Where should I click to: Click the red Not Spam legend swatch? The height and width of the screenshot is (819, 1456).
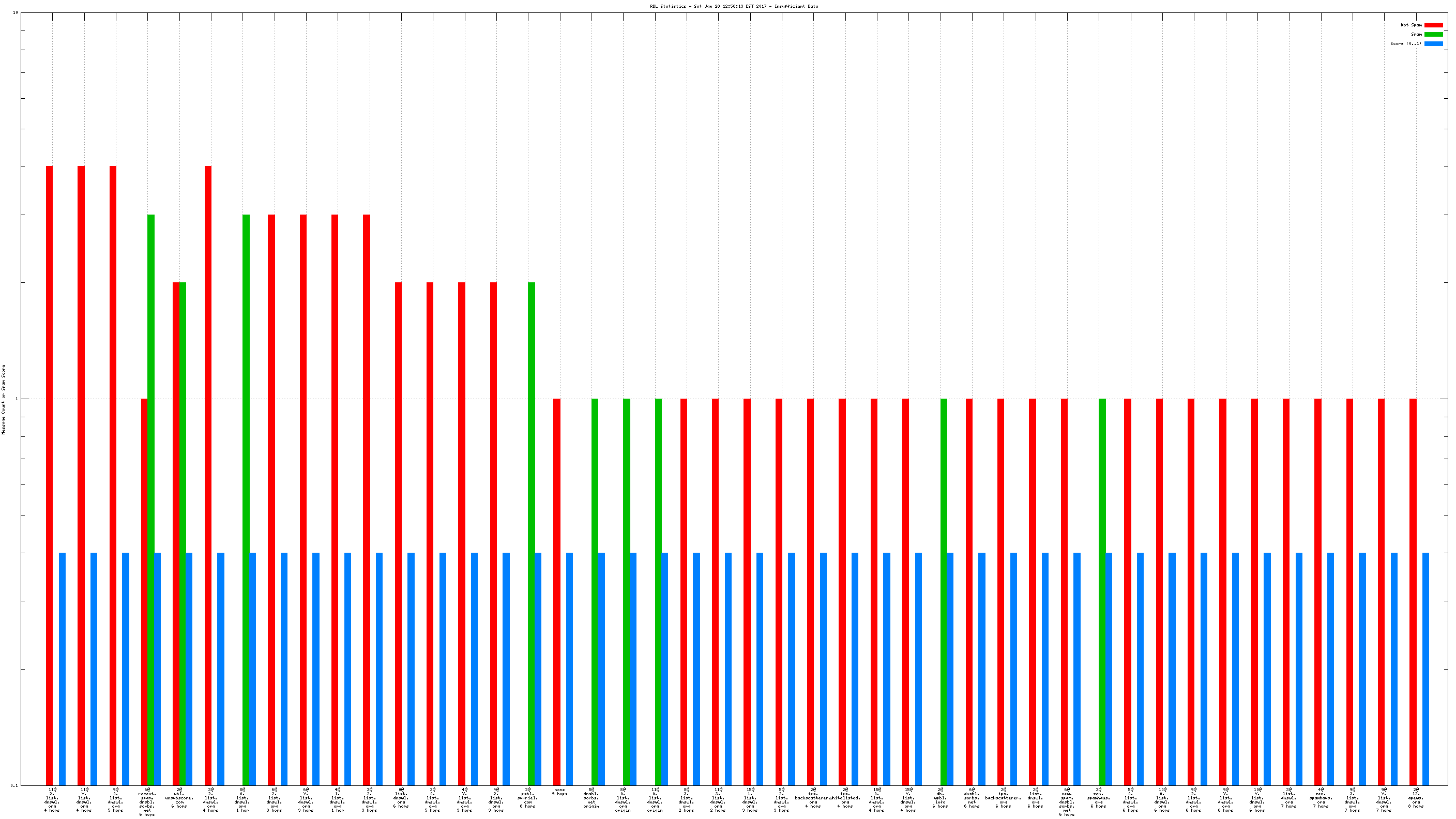pos(1433,25)
